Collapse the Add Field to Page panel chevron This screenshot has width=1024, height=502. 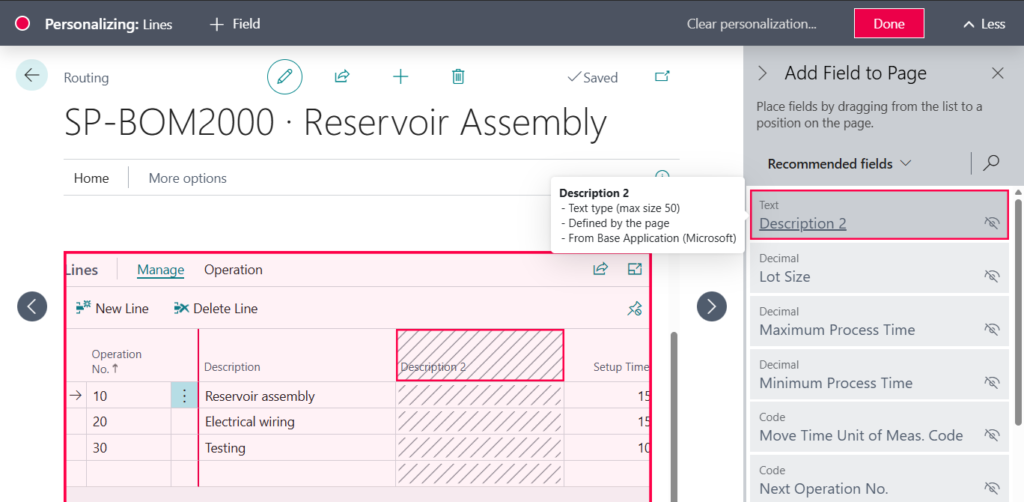point(762,73)
